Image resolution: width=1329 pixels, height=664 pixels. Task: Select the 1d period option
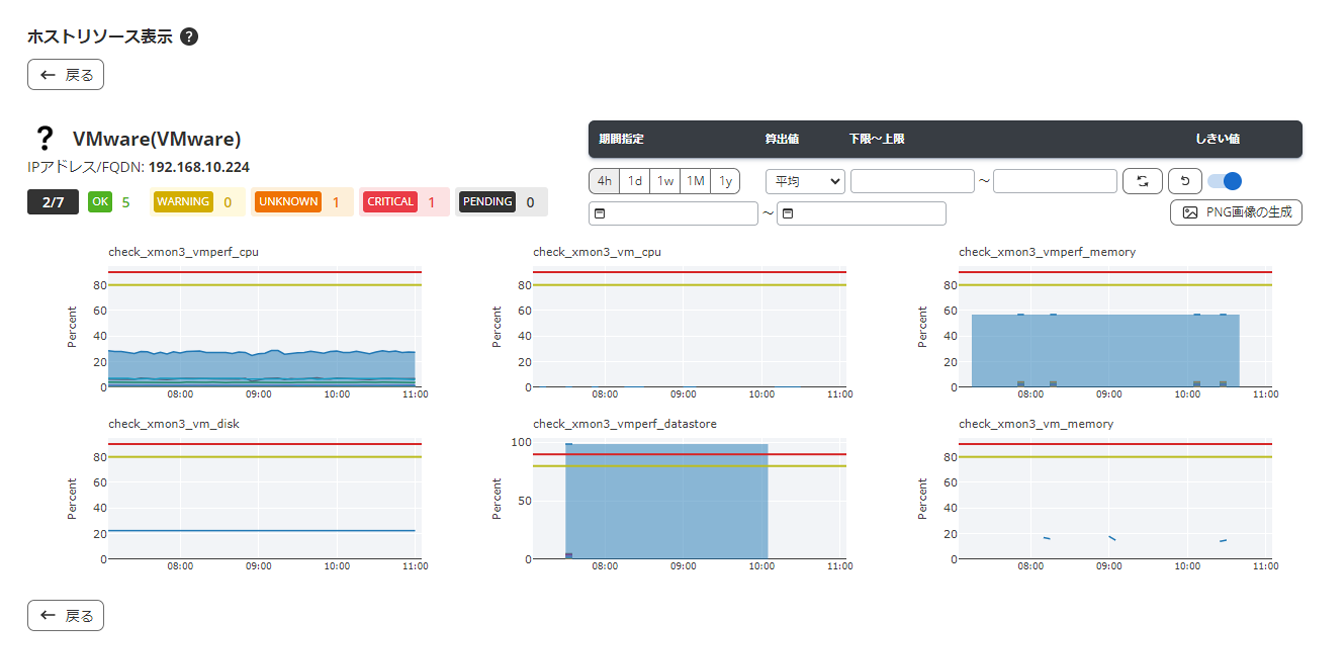(634, 181)
